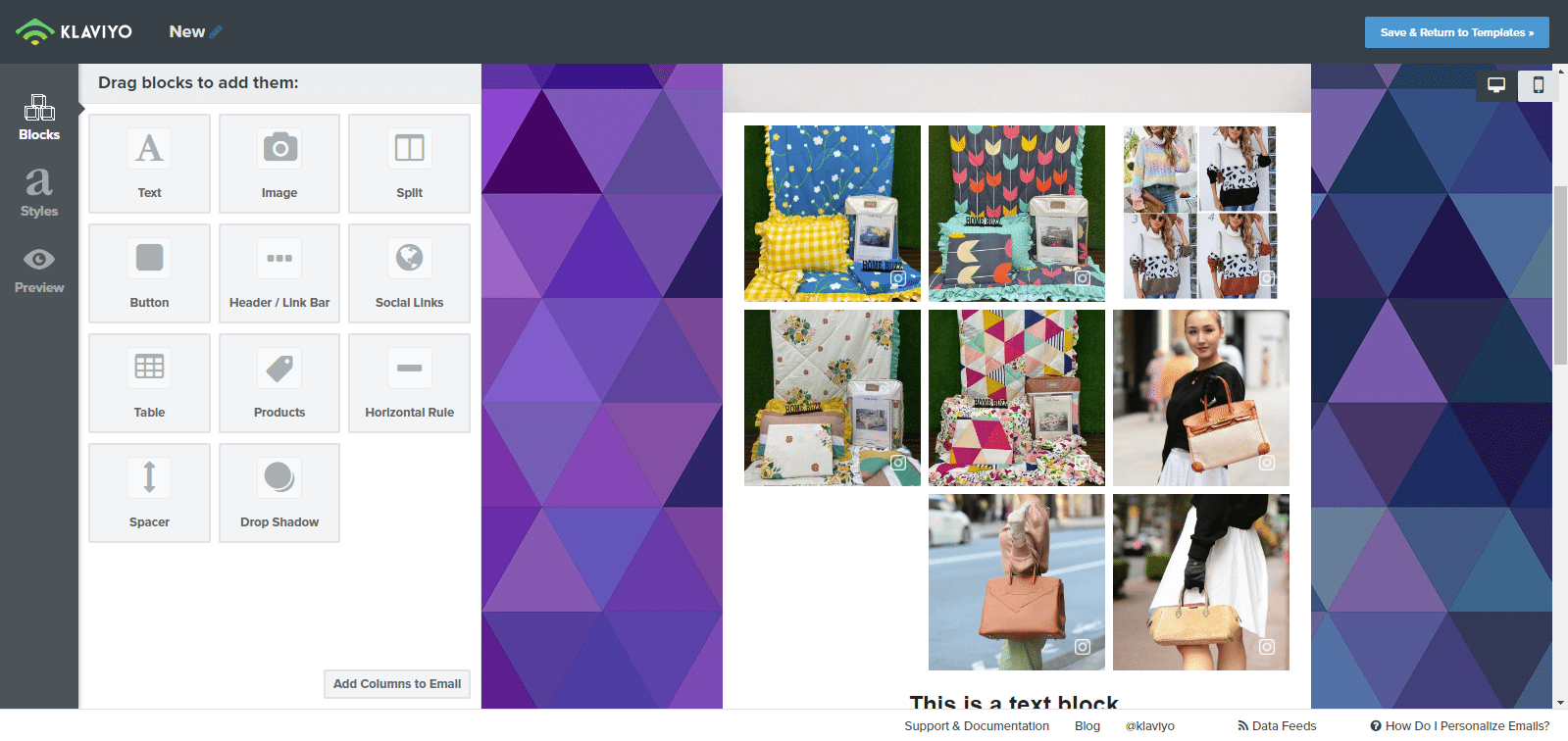Pick the Spacer block icon
Image resolution: width=1568 pixels, height=741 pixels.
point(149,477)
